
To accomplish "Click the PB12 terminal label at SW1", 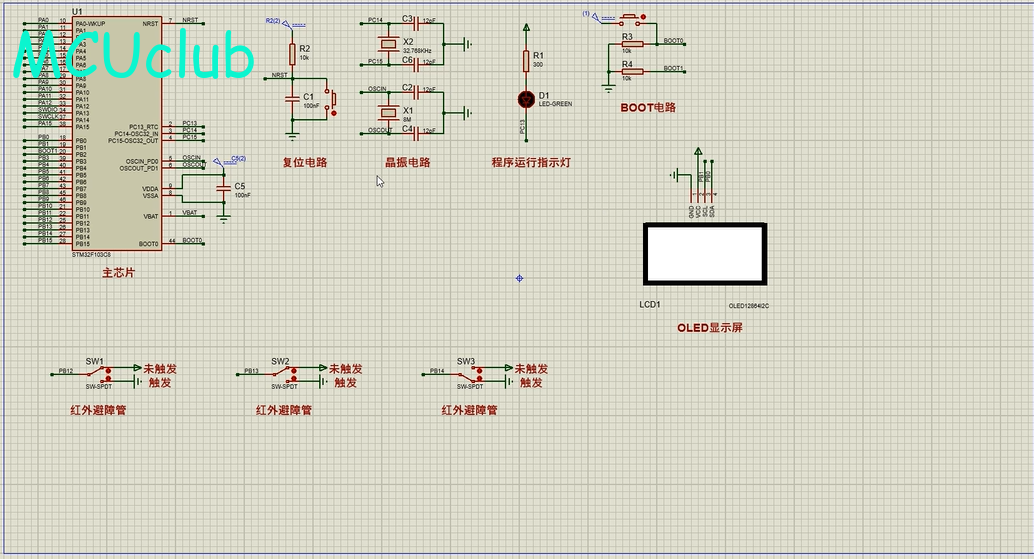I will (x=66, y=371).
